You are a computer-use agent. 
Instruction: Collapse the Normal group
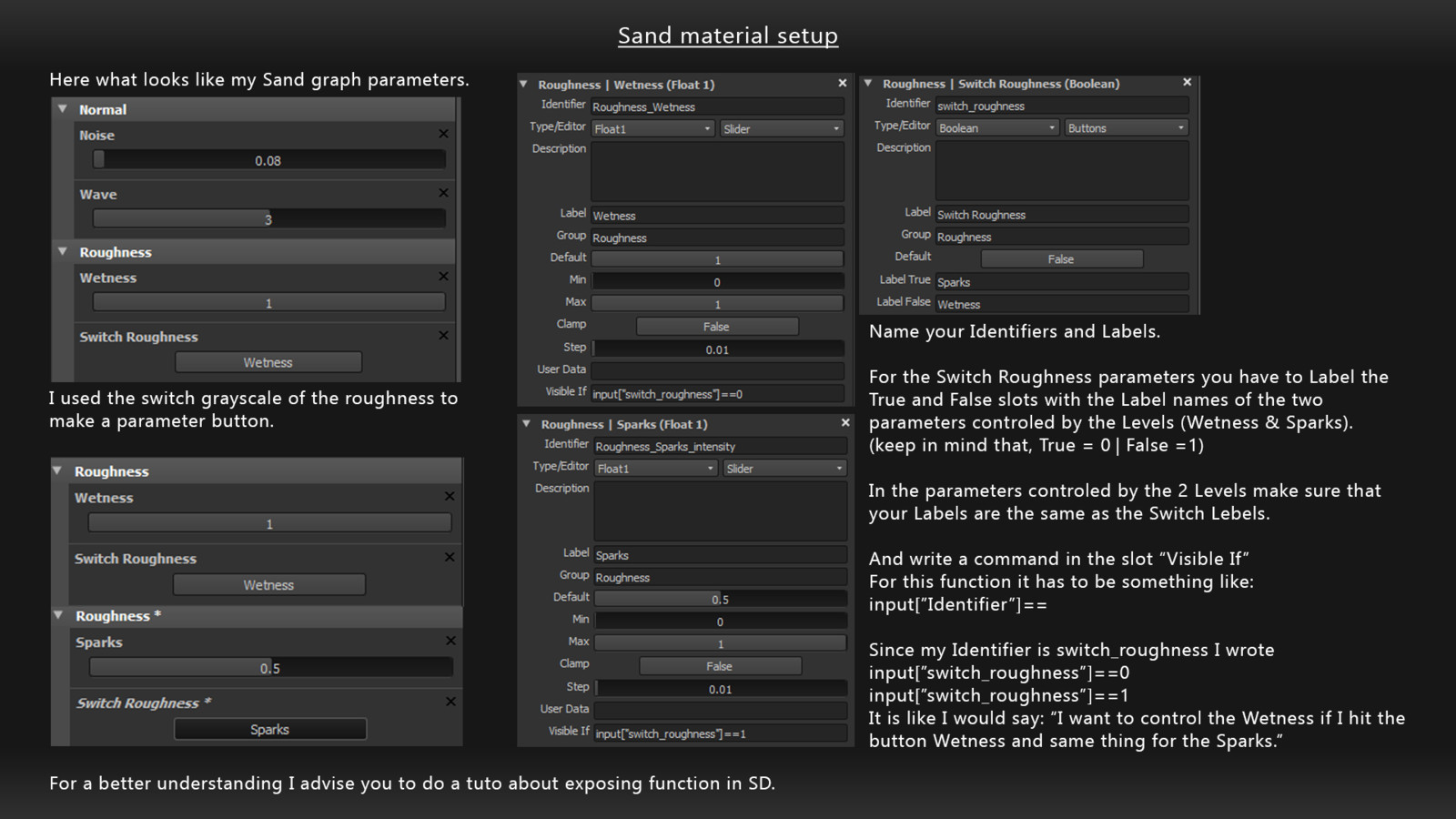(63, 109)
